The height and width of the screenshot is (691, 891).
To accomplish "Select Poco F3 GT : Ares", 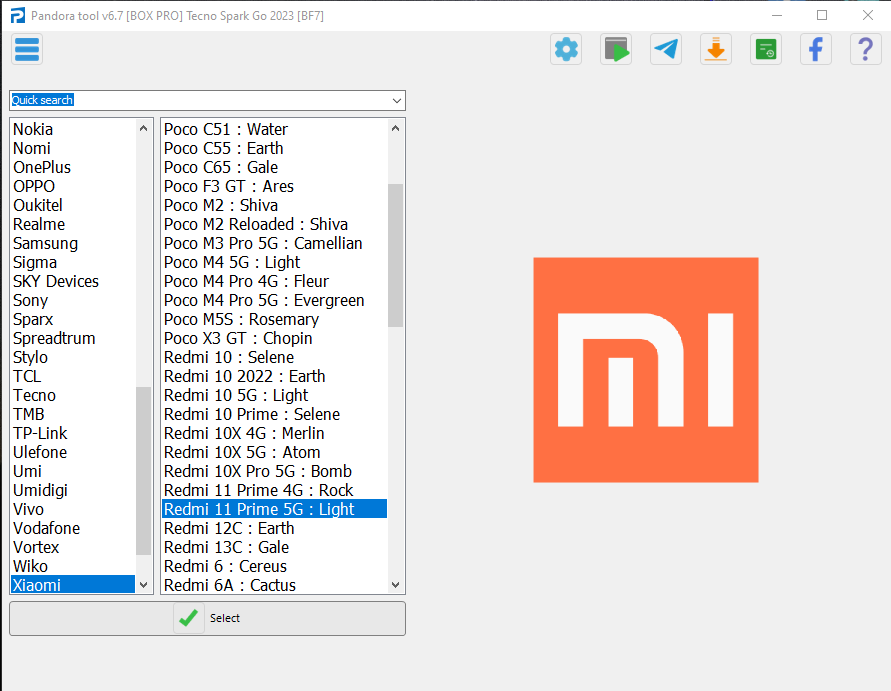I will pos(274,186).
